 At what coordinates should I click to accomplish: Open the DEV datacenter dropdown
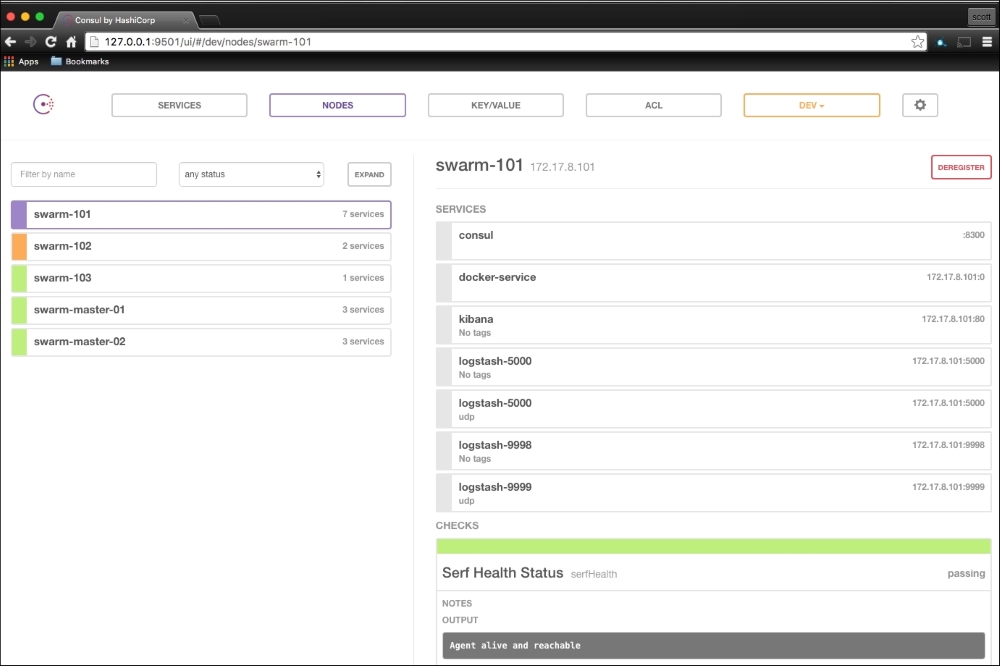tap(811, 105)
